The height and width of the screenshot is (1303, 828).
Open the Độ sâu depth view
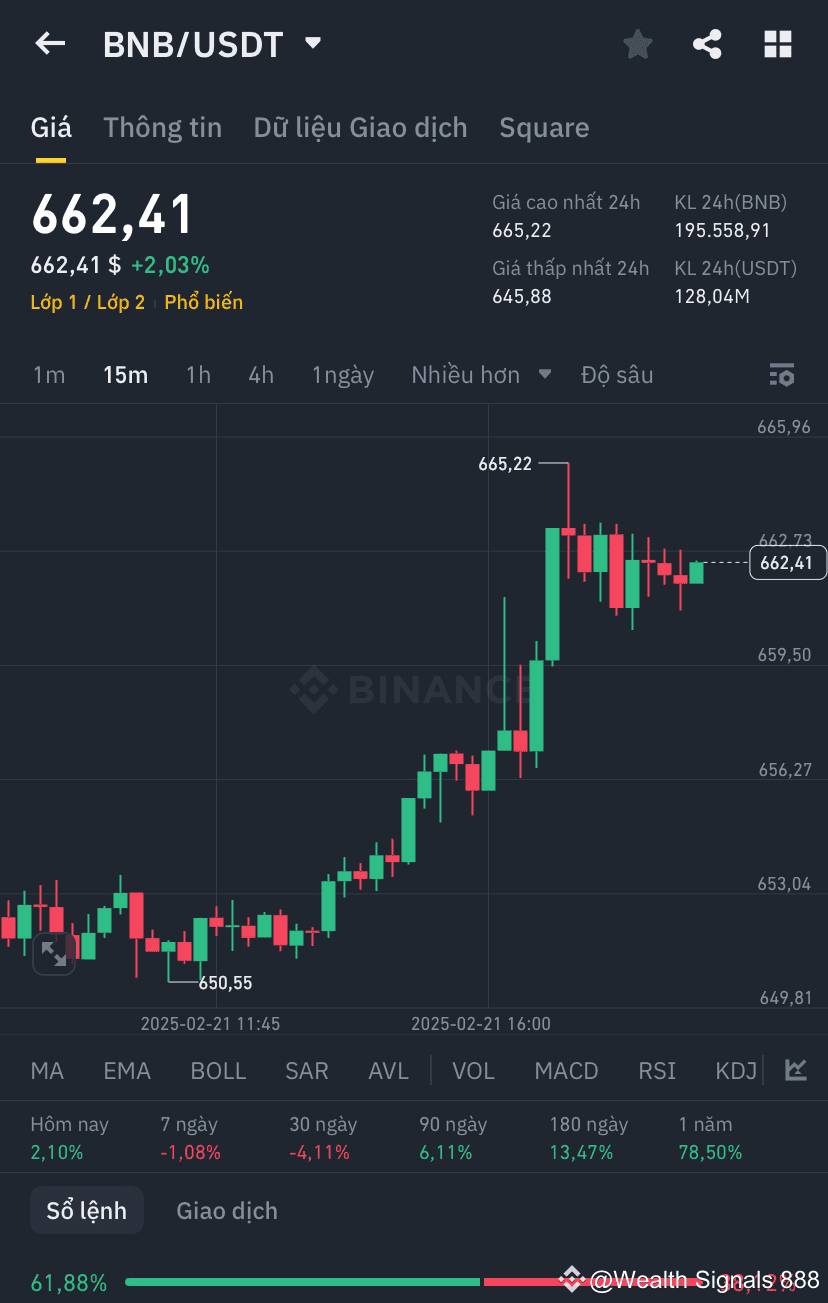click(x=617, y=374)
